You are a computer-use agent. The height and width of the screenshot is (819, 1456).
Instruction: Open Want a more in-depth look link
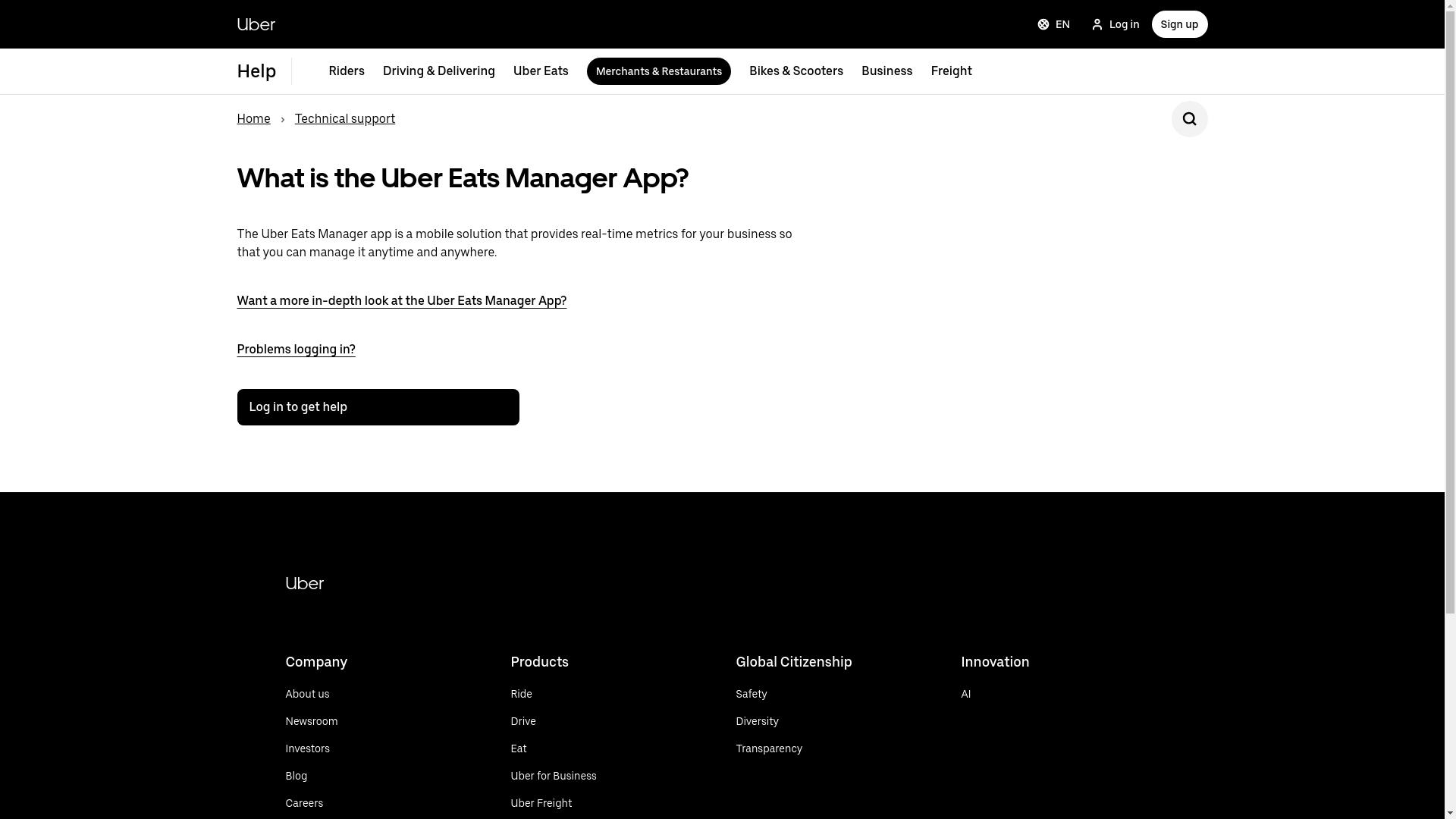(x=401, y=300)
